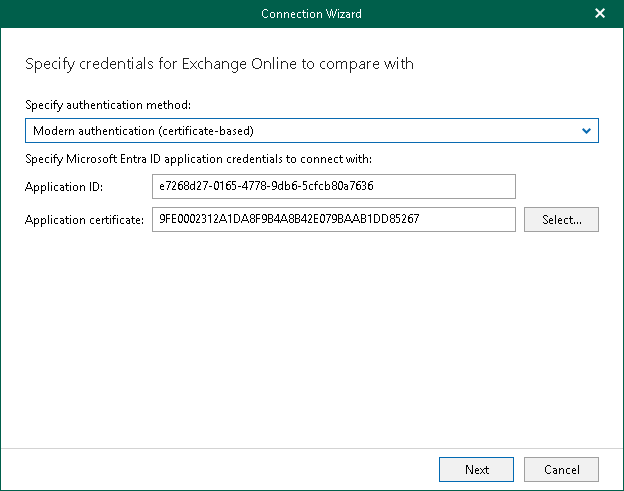Screen dimensions: 624x491
Task: Cancel the connection wizard
Action: (561, 469)
